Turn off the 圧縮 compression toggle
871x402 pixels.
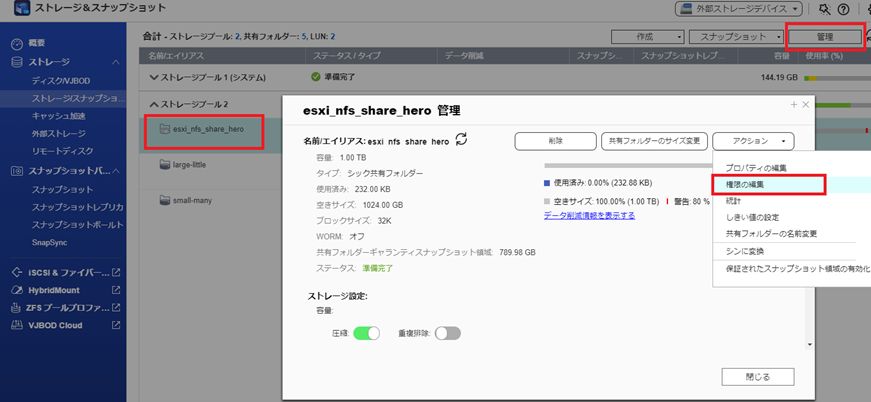[367, 333]
